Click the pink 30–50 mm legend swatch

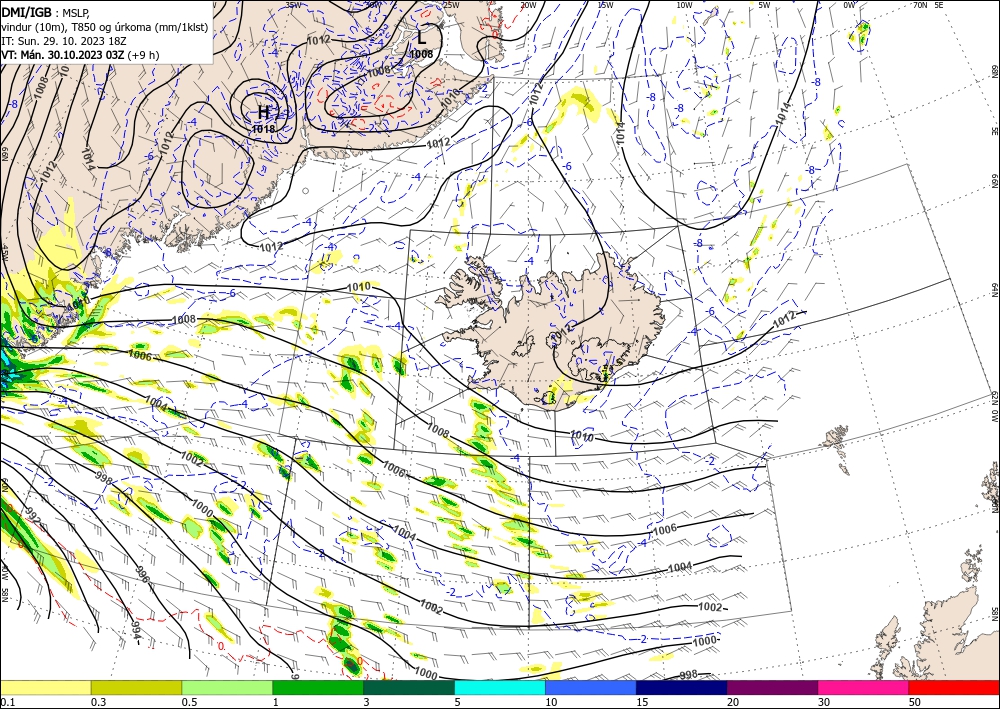click(x=864, y=687)
